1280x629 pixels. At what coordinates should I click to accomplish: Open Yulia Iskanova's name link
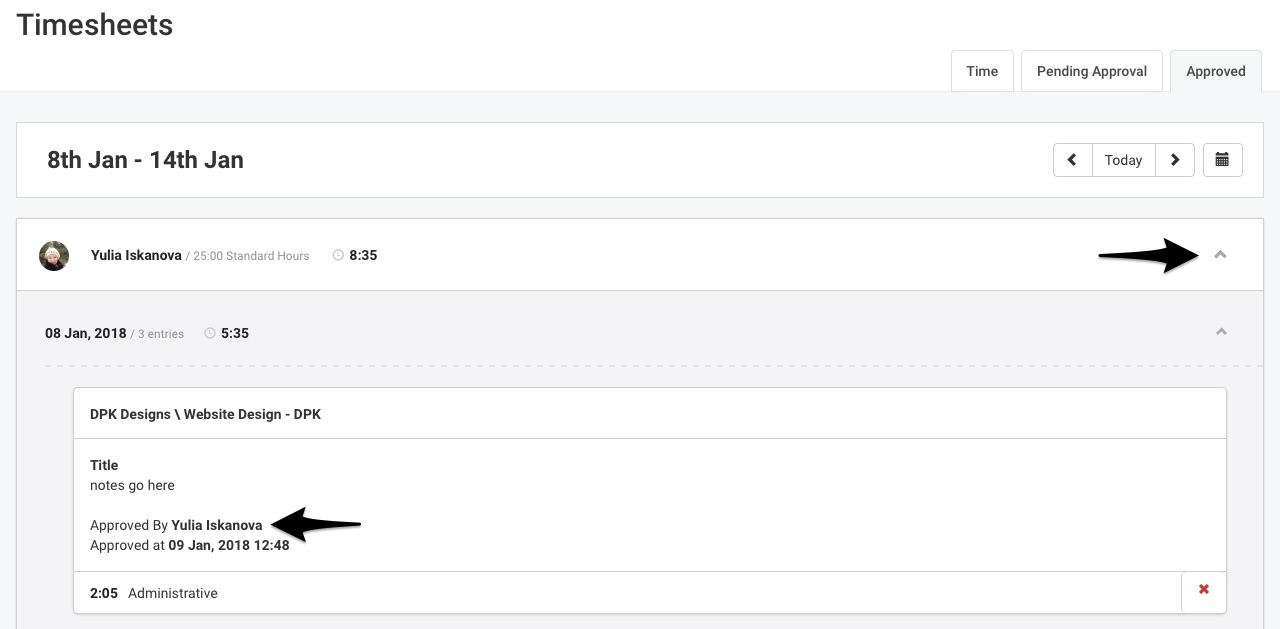(136, 255)
